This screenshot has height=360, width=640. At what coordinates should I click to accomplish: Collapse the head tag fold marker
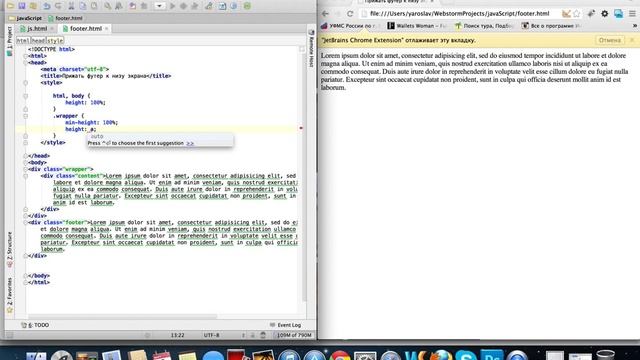(x=25, y=62)
